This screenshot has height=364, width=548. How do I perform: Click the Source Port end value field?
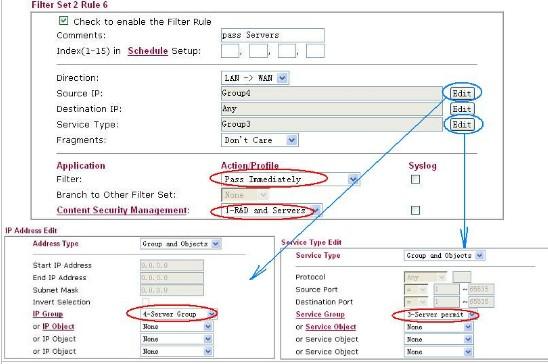click(481, 290)
